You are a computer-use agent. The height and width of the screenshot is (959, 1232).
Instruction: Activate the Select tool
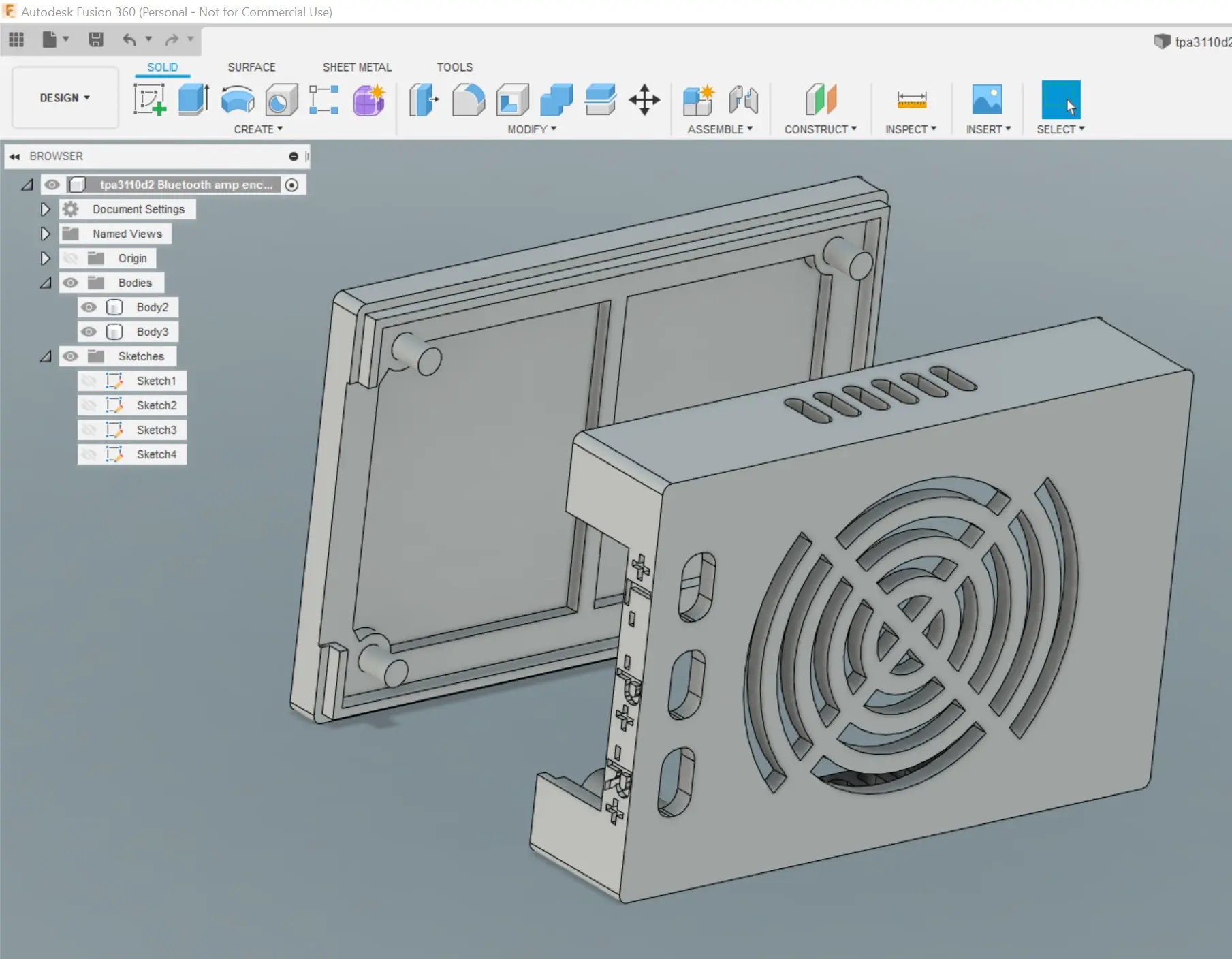pyautogui.click(x=1061, y=99)
